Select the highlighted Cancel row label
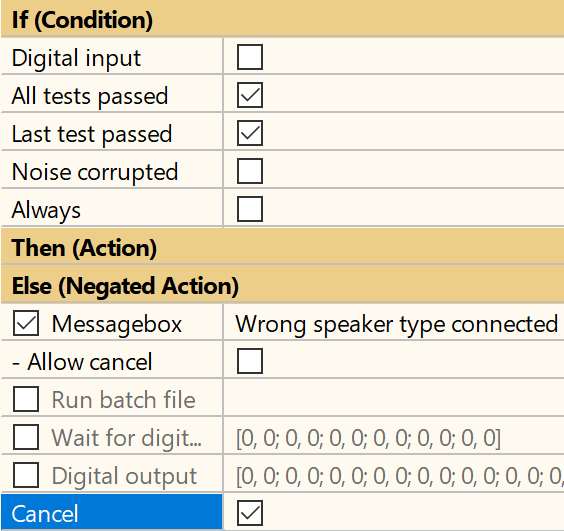This screenshot has height=531, width=564. 112,513
